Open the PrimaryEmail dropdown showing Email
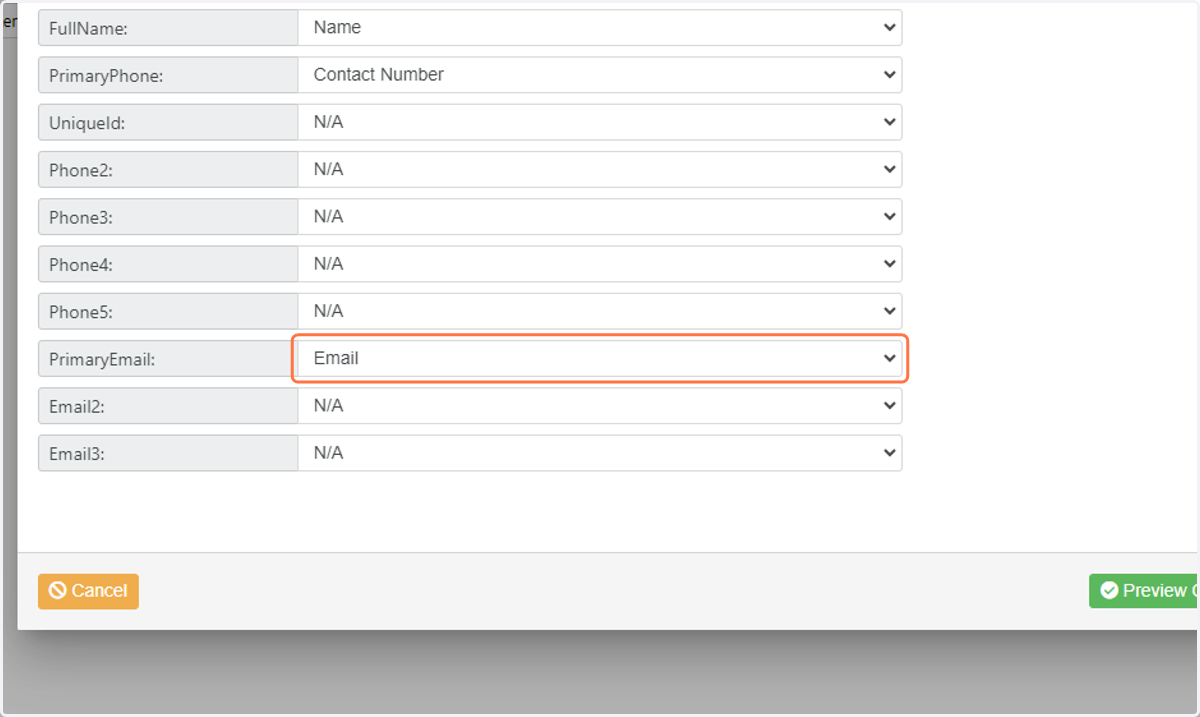 coord(600,358)
